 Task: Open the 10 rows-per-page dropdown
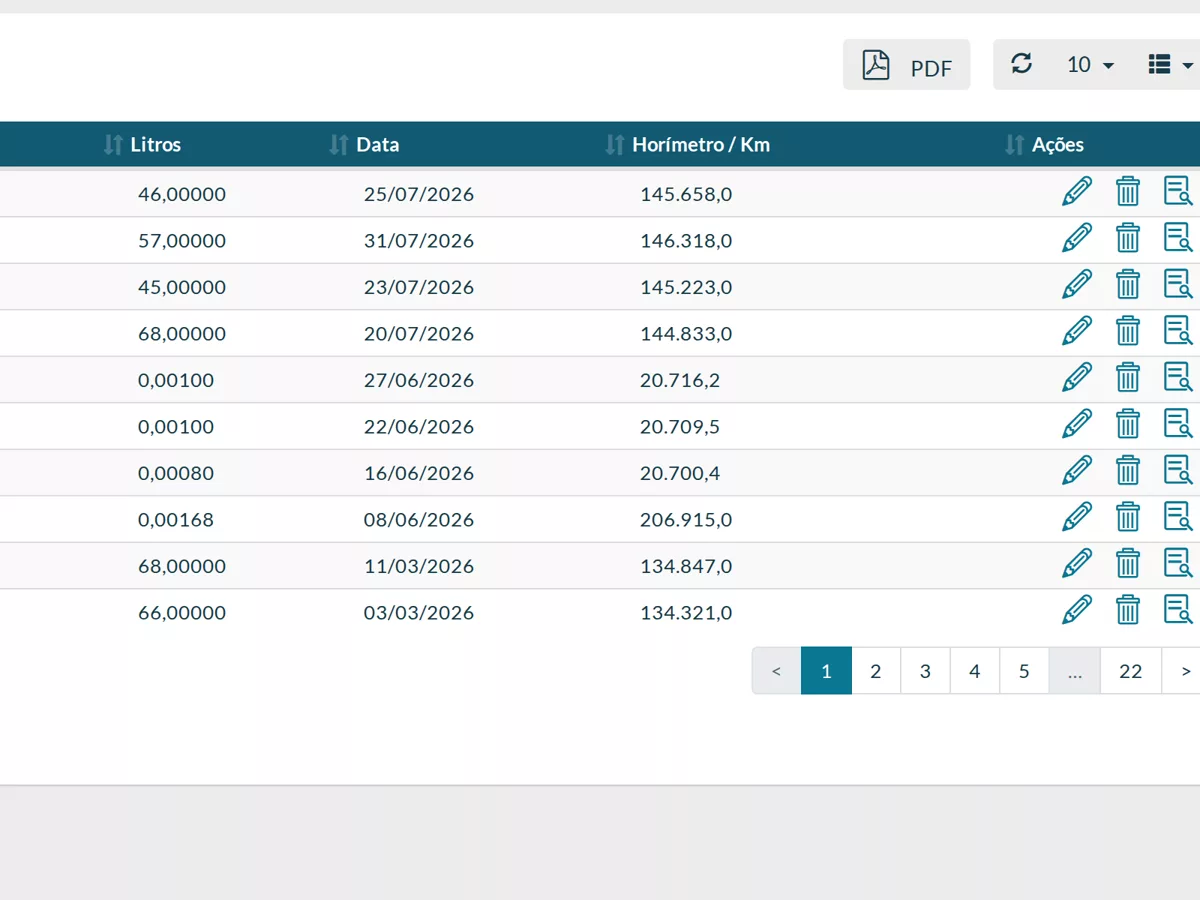(1090, 65)
